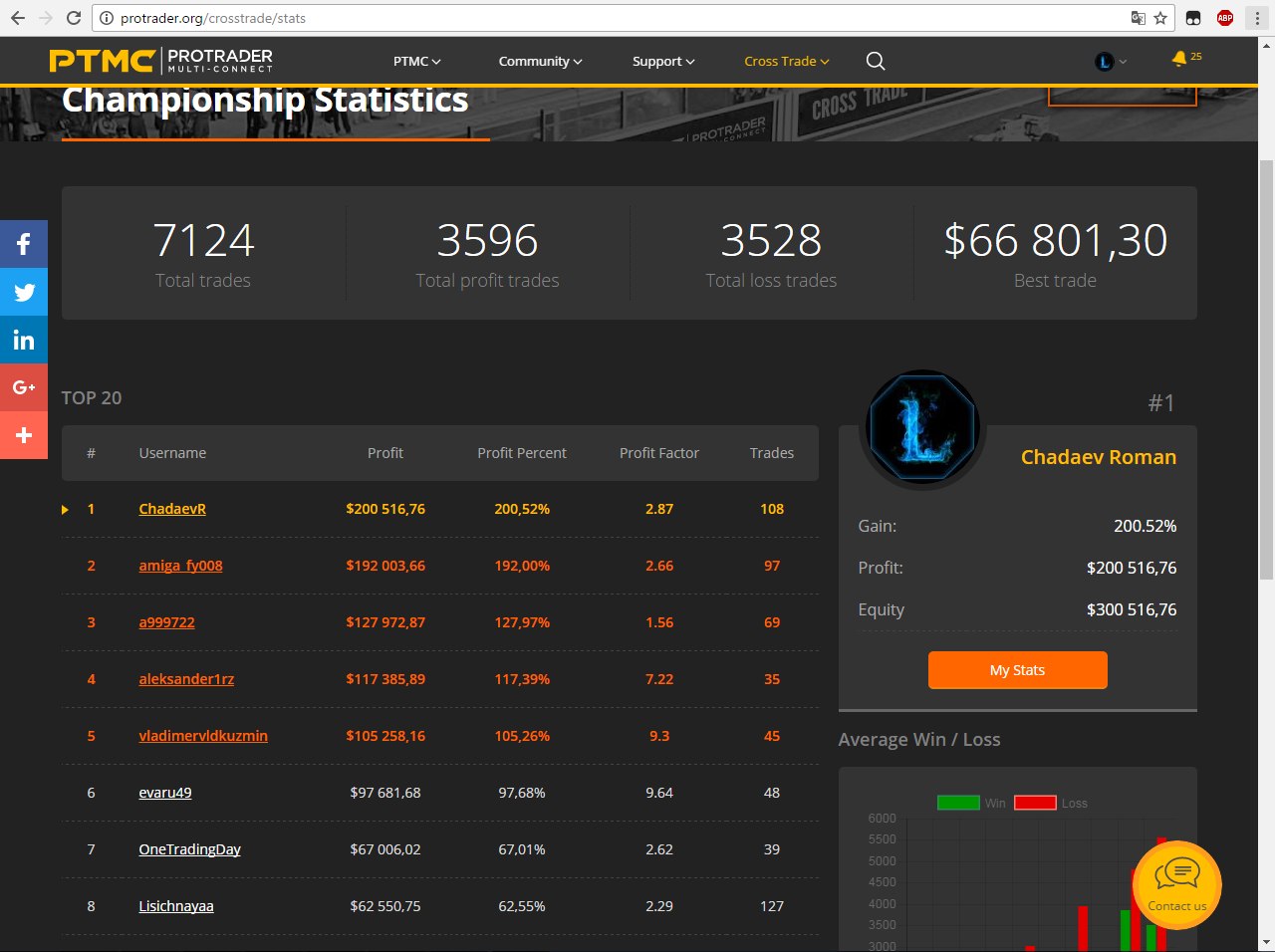Open amiga_fy008 profile link
Image resolution: width=1275 pixels, height=952 pixels.
pyautogui.click(x=180, y=566)
